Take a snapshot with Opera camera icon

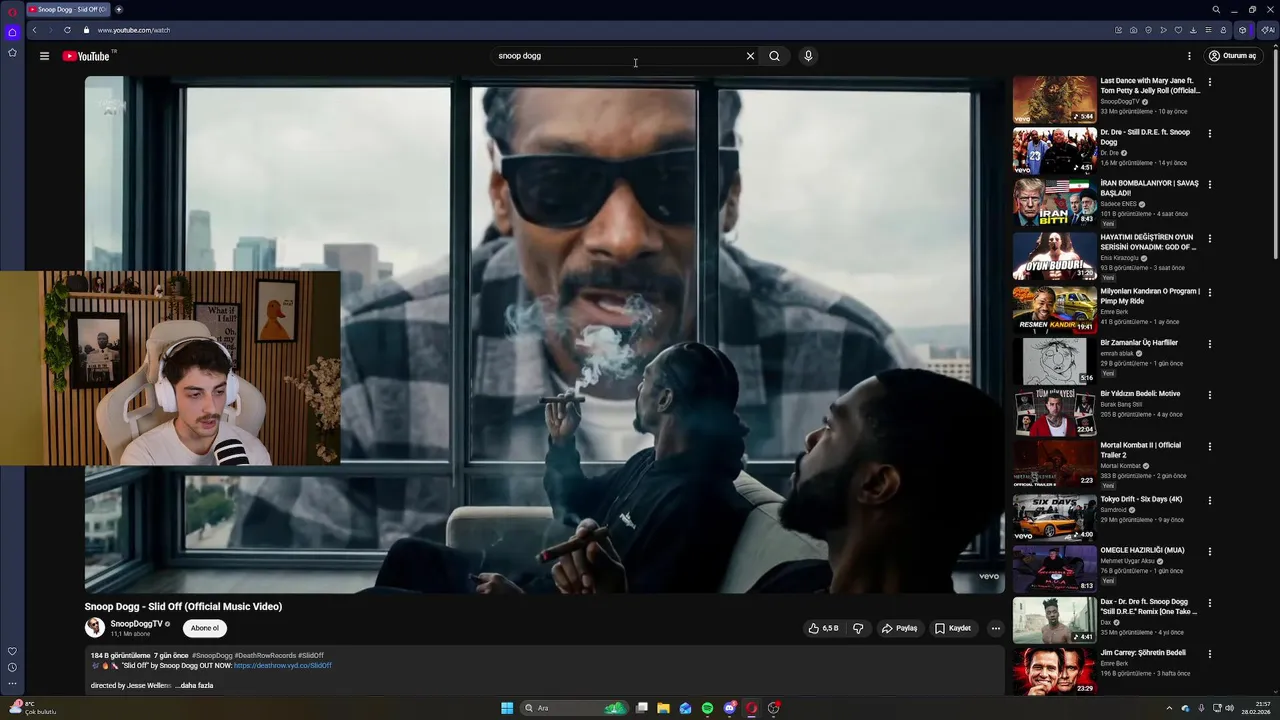(x=1133, y=30)
